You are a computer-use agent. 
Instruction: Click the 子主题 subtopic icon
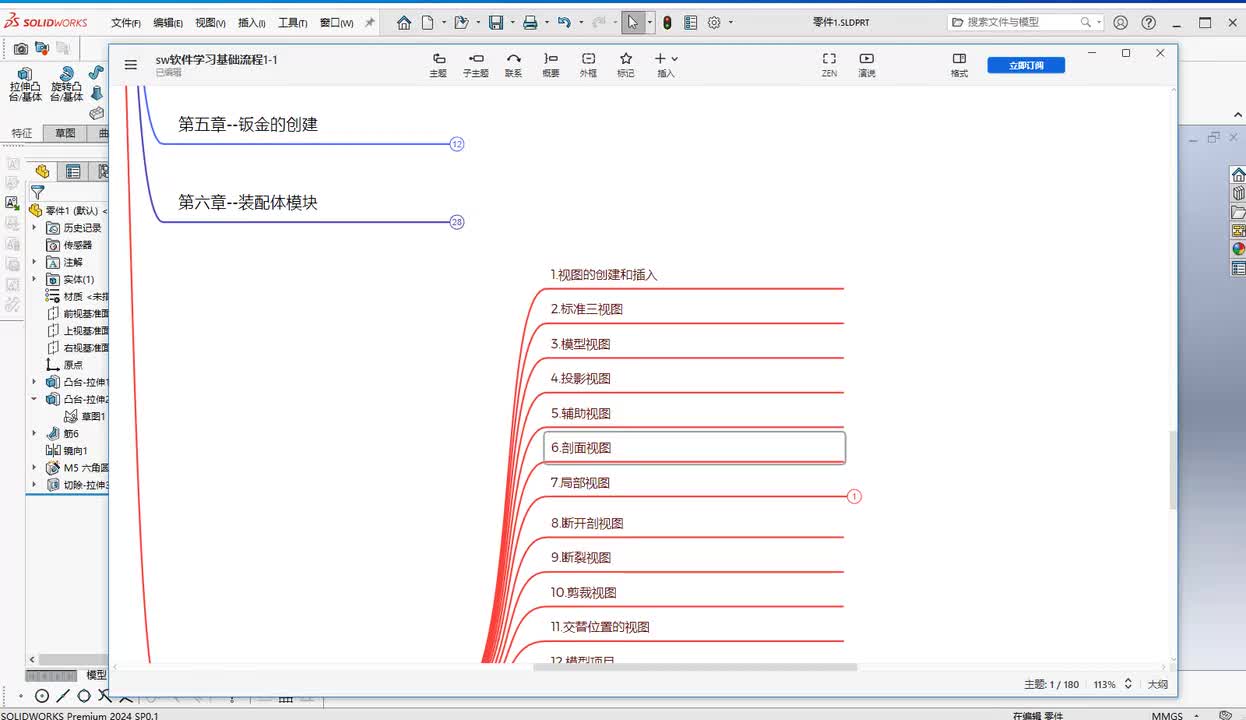(476, 65)
